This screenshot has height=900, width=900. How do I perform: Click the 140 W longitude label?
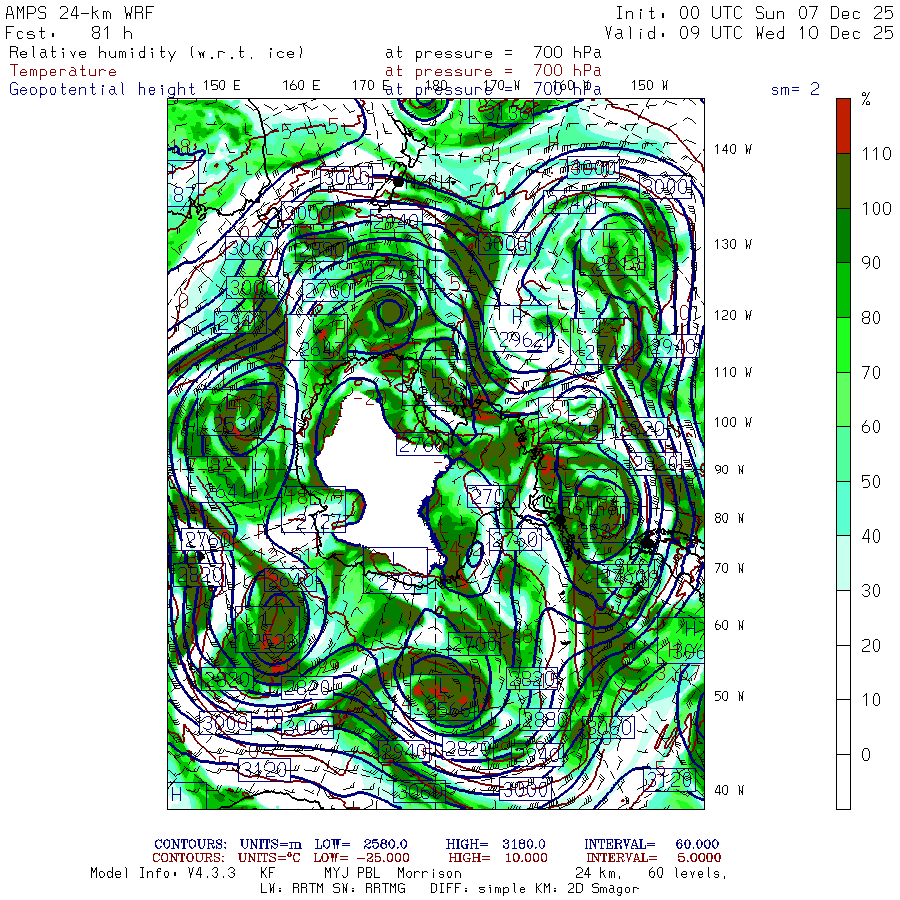732,149
